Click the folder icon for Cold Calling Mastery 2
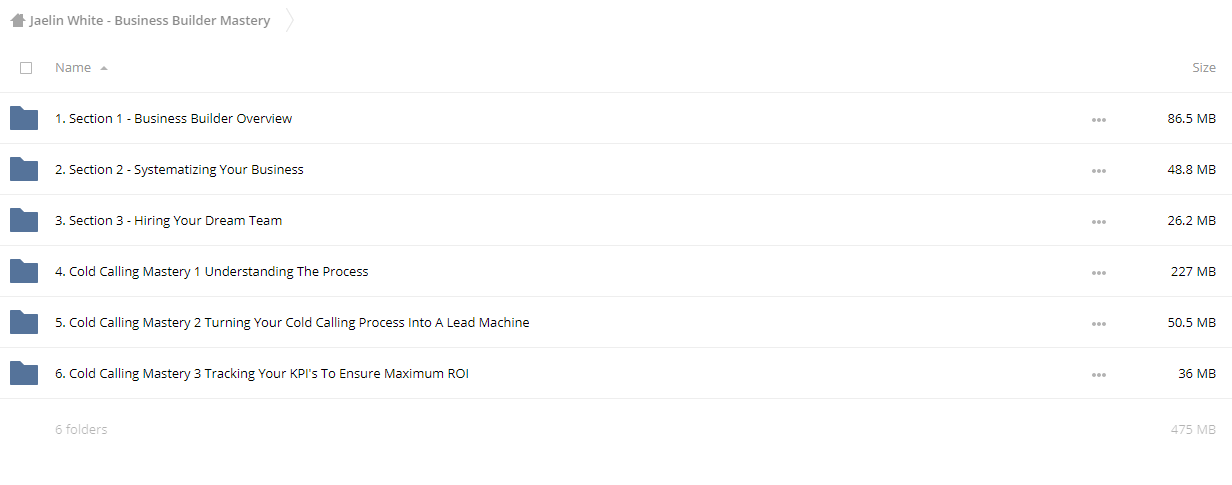 [24, 322]
